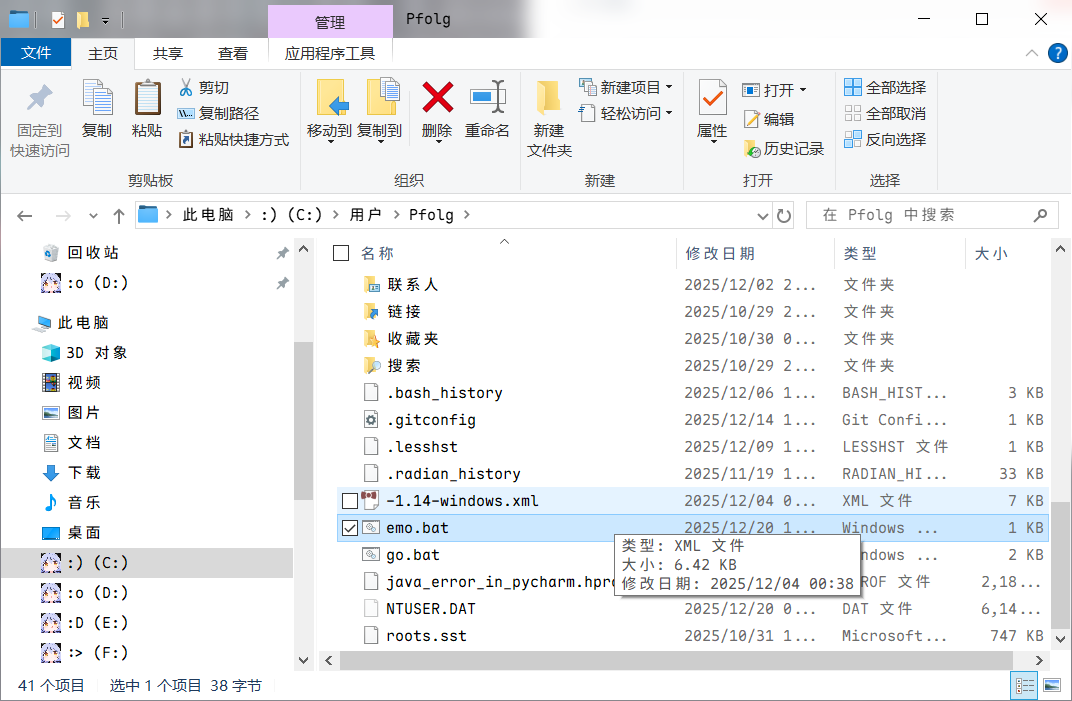Viewport: 1072px width, 701px height.
Task: Check the checkbox beside -1.14-windows.xml
Action: (349, 500)
